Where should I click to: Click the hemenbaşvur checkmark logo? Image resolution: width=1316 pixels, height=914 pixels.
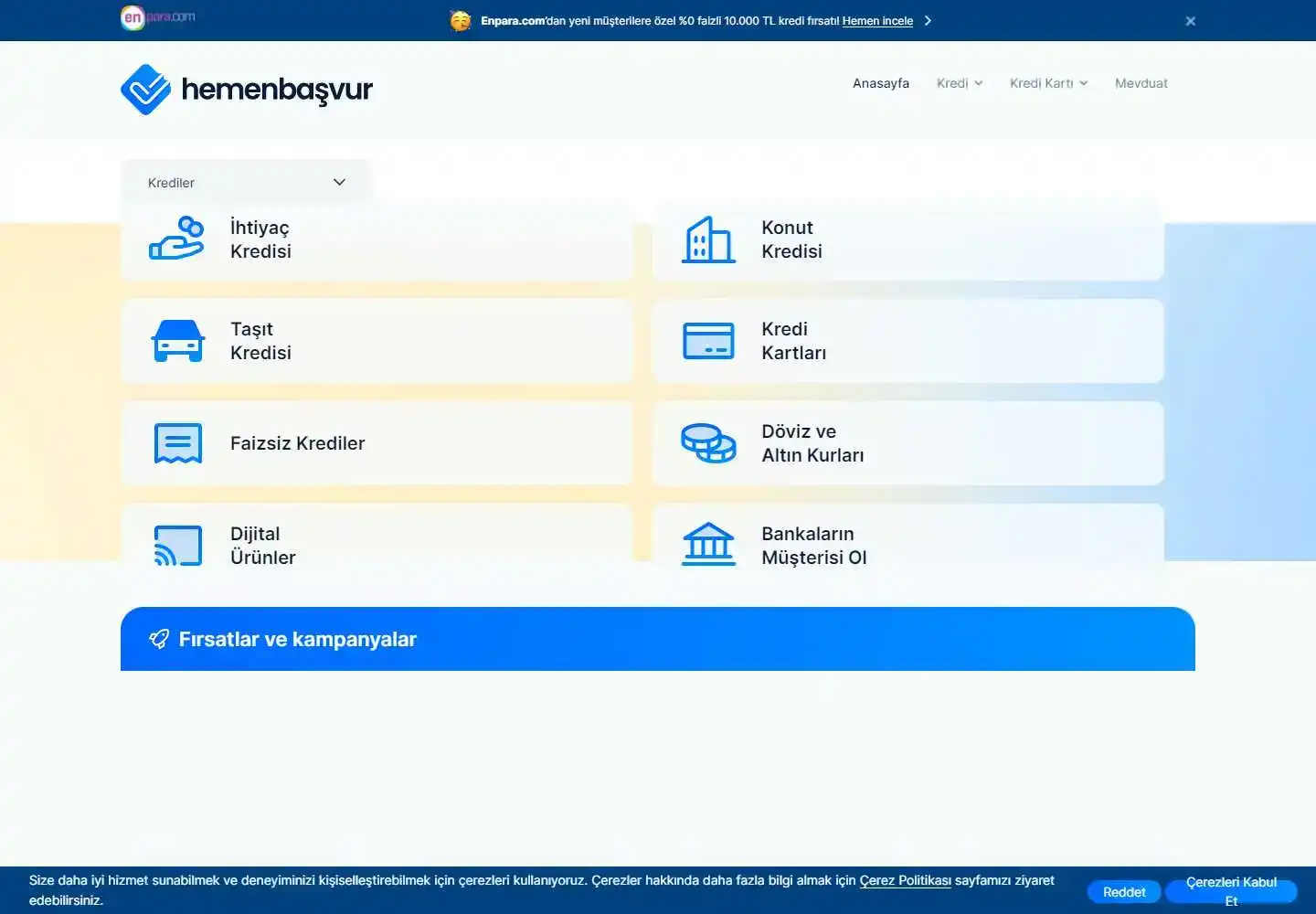[x=145, y=90]
